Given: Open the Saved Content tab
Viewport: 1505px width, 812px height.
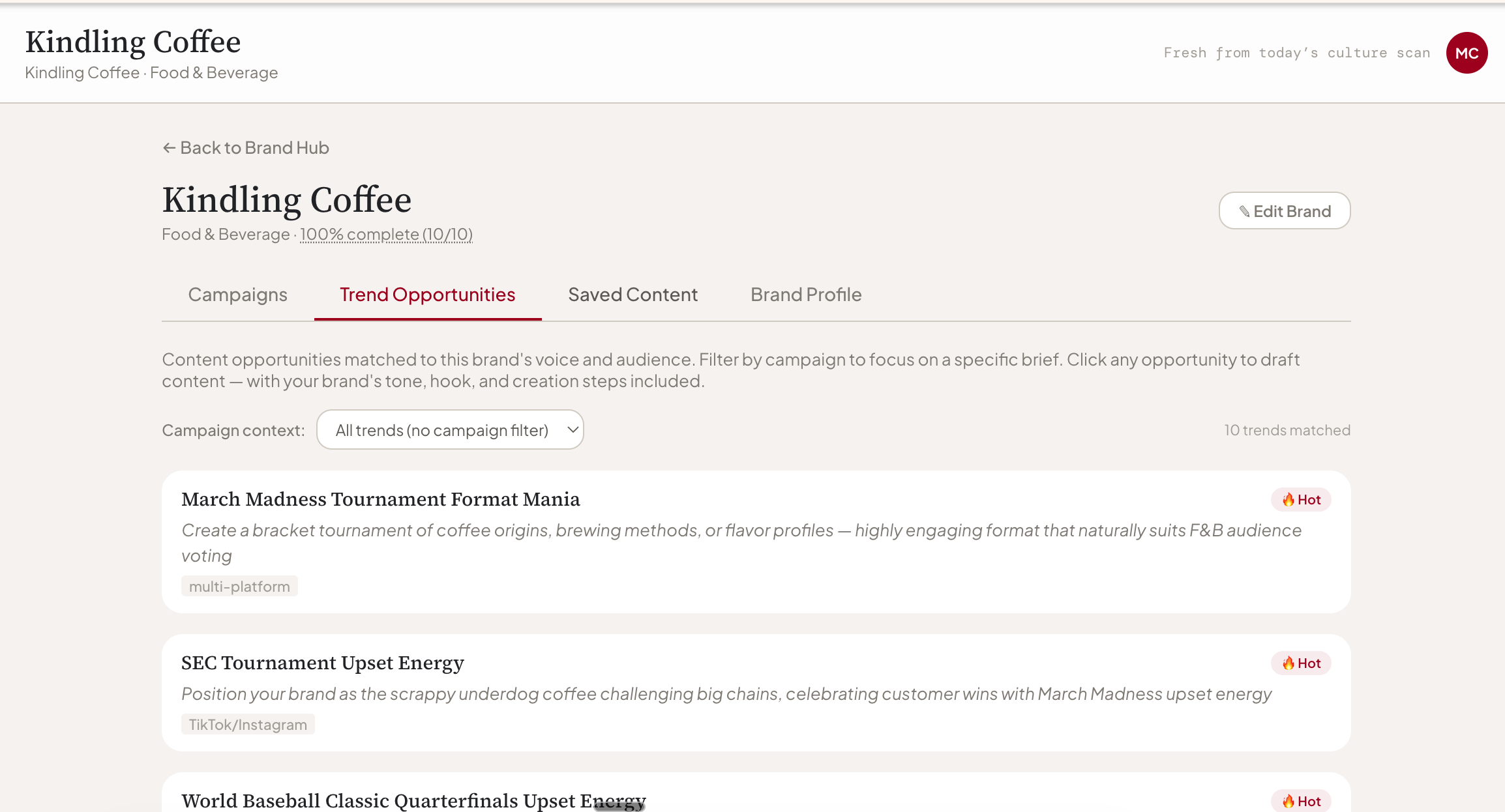Looking at the screenshot, I should (633, 295).
